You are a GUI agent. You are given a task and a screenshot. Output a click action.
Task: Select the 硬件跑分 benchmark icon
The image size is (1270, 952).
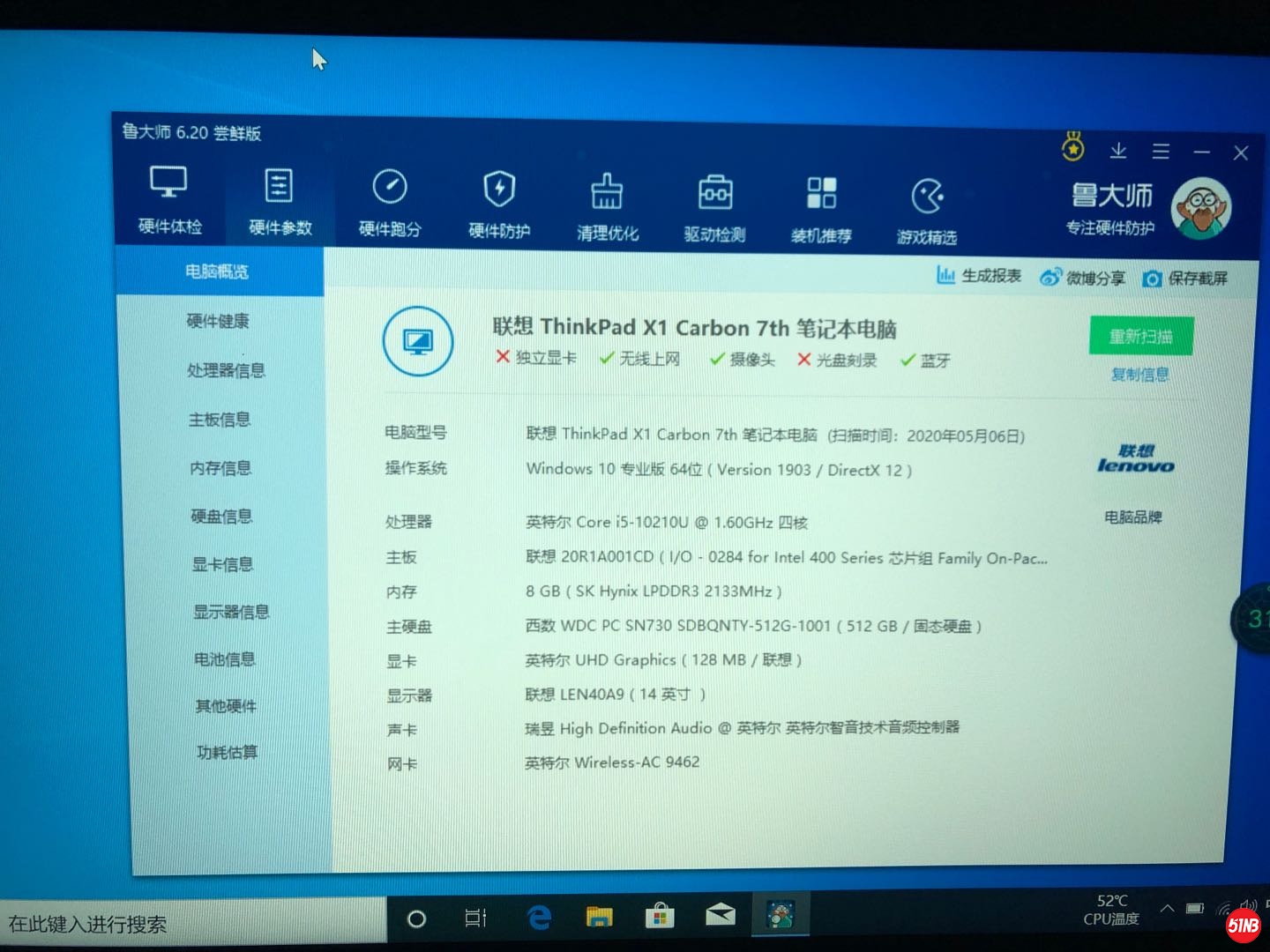(x=389, y=203)
